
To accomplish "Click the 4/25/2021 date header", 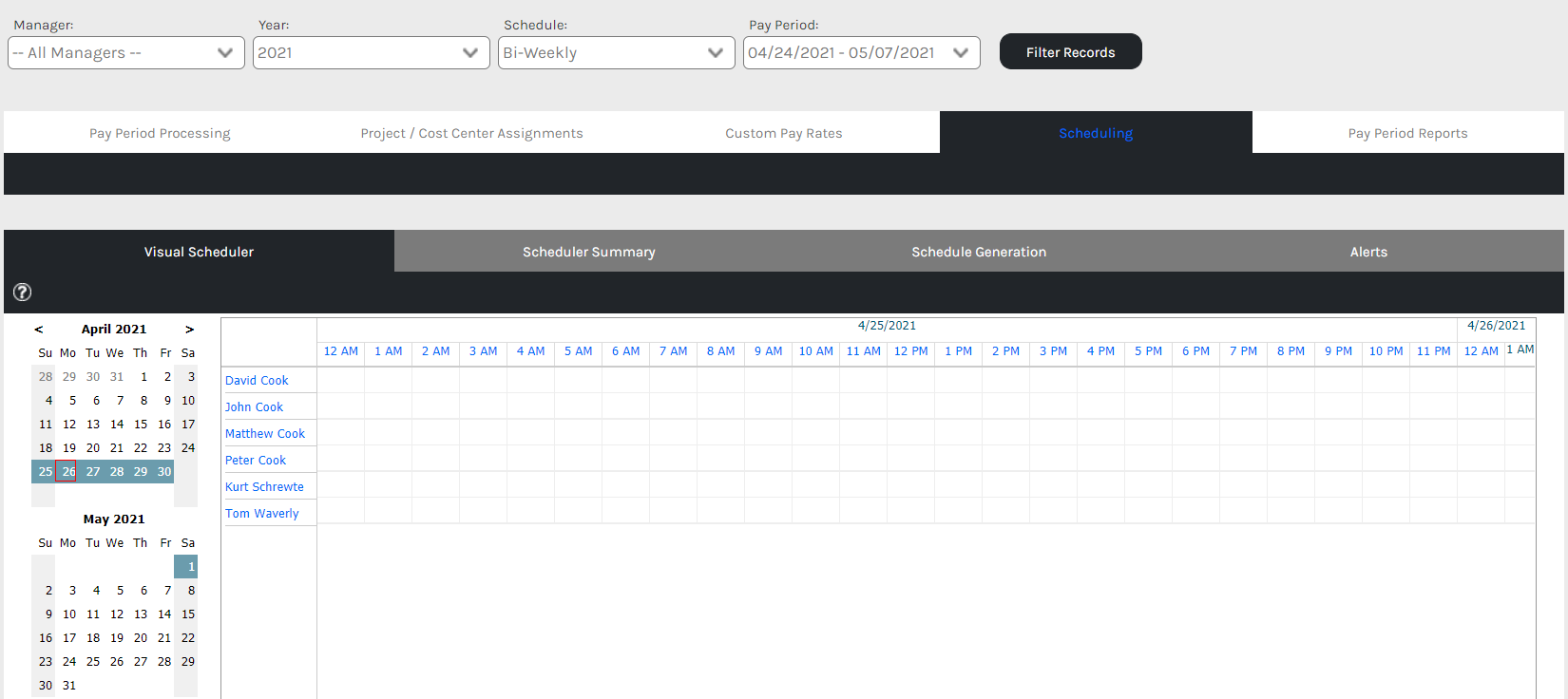I will tap(887, 326).
